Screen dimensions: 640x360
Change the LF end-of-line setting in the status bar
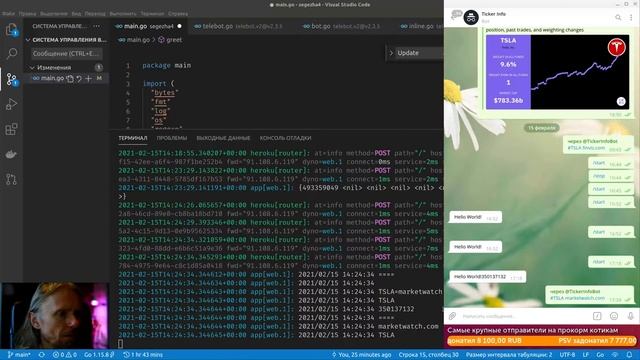[586, 355]
